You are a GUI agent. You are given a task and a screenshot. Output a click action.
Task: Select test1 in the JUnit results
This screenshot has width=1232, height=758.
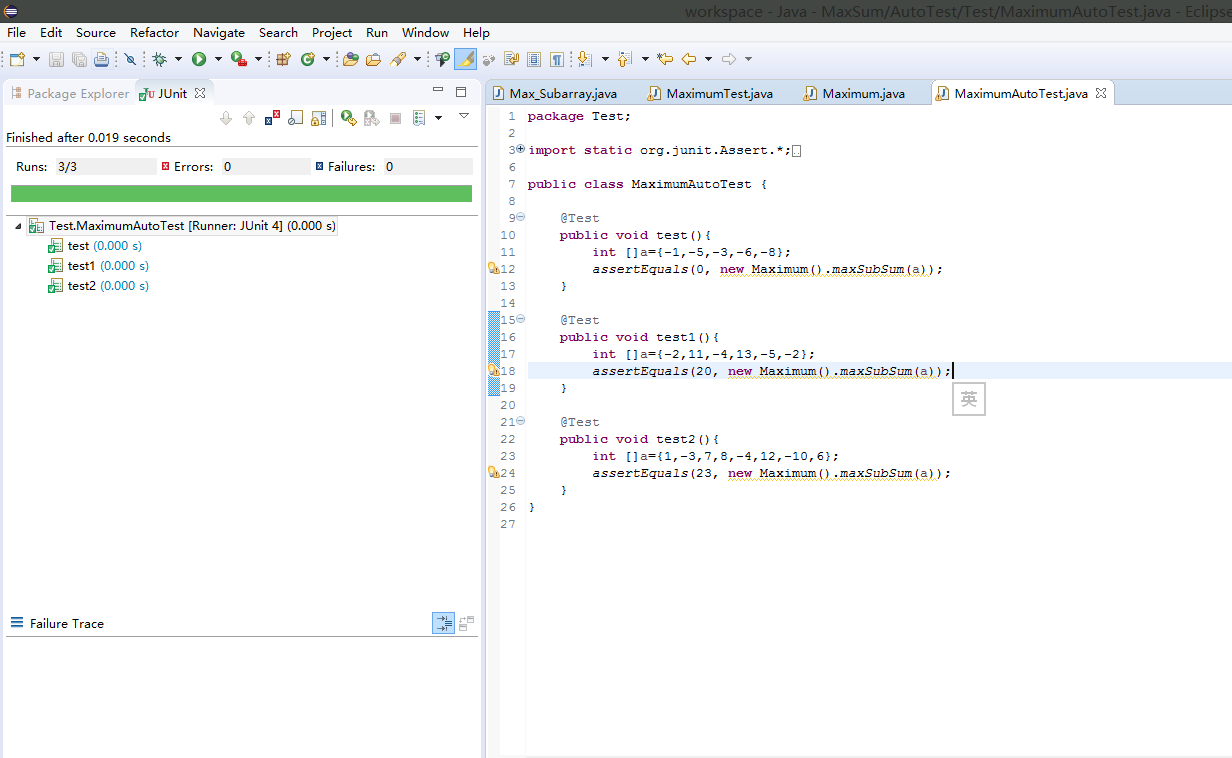pyautogui.click(x=79, y=266)
